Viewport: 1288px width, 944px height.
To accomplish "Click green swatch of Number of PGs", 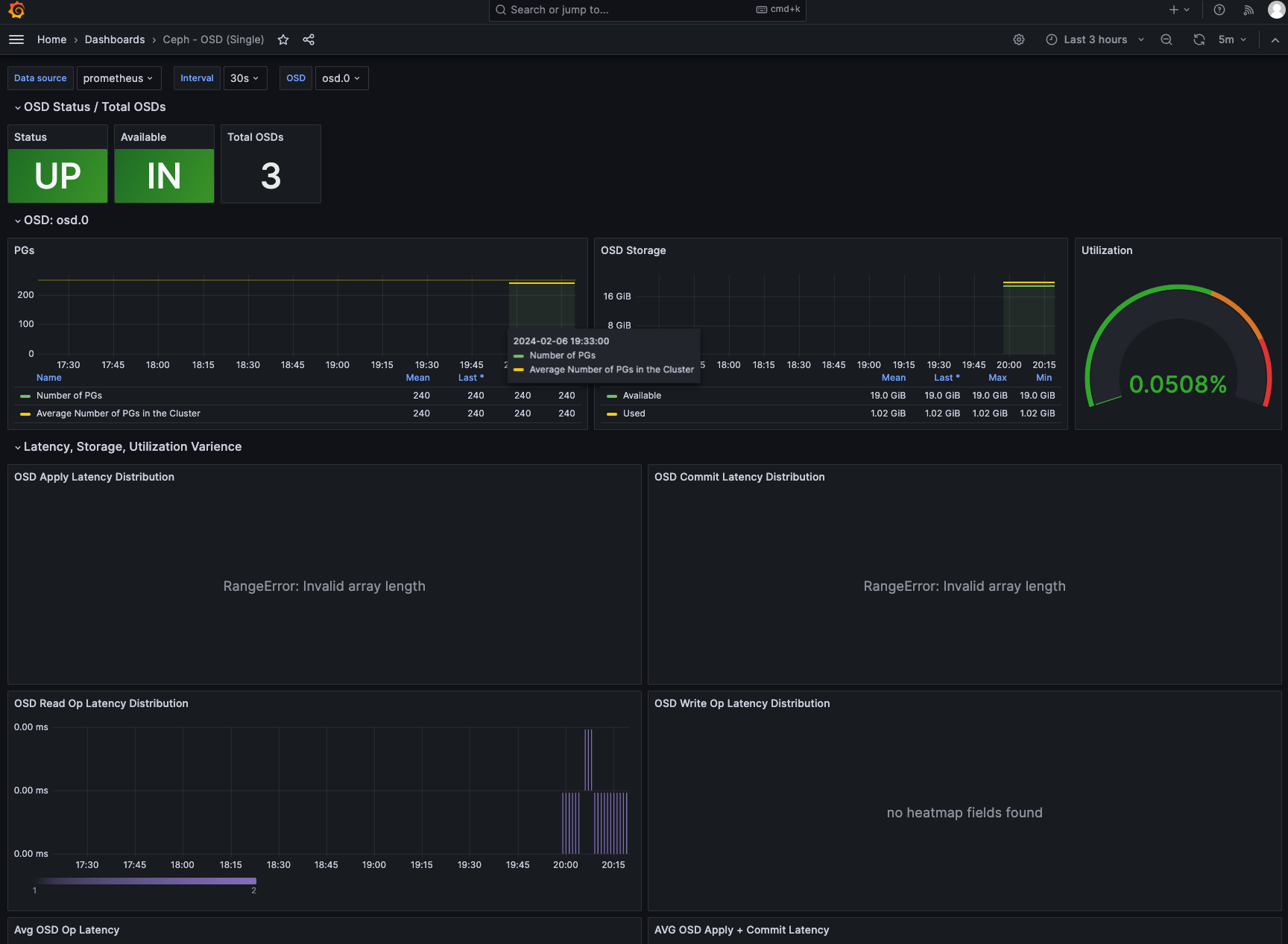I will click(25, 396).
